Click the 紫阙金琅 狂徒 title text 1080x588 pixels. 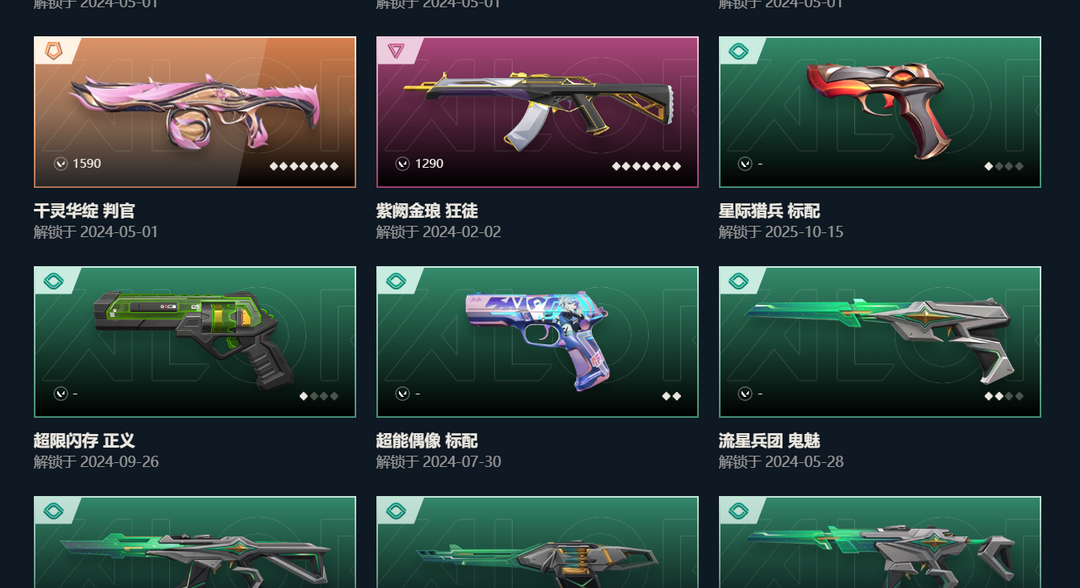pos(427,211)
